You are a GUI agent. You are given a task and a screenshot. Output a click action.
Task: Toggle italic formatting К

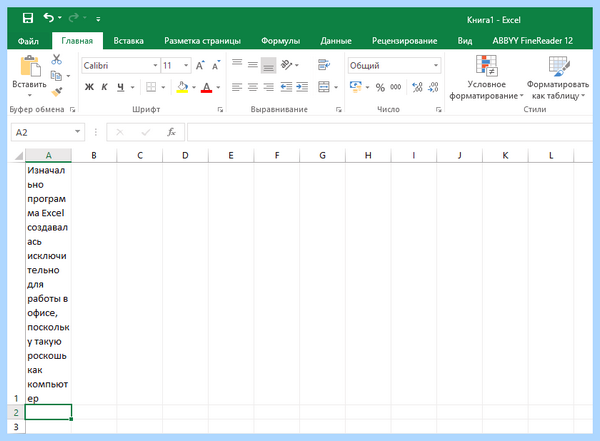(104, 87)
